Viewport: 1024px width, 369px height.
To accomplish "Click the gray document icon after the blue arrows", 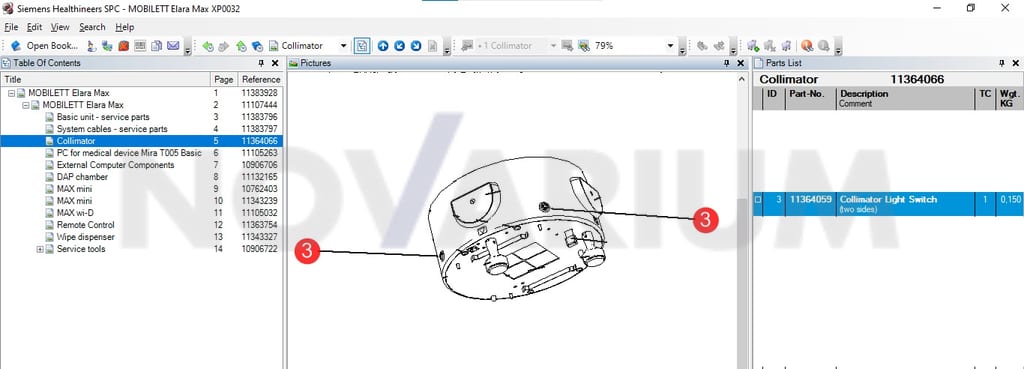I will pos(432,46).
